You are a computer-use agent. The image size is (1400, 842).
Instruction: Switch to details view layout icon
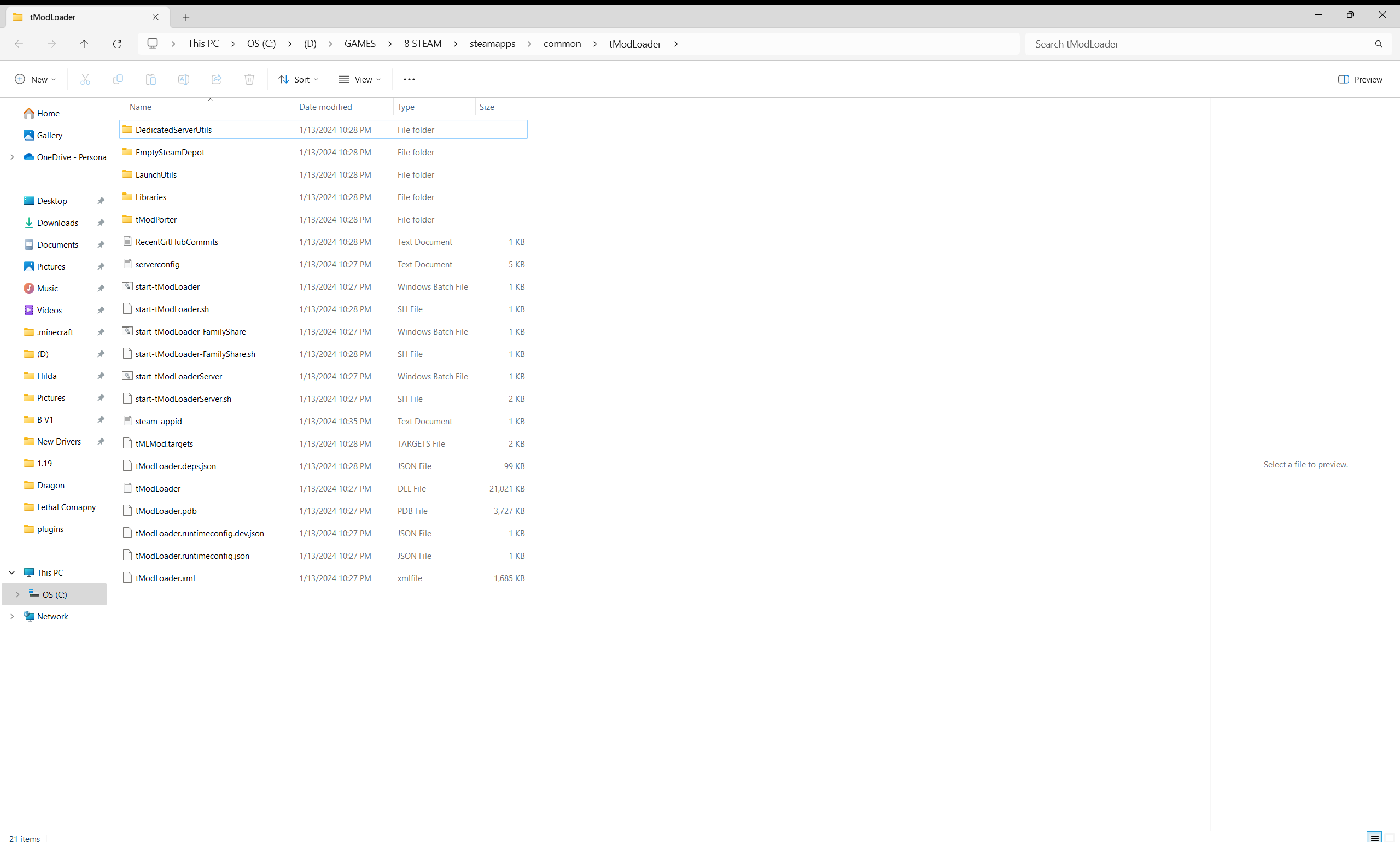(x=1374, y=838)
